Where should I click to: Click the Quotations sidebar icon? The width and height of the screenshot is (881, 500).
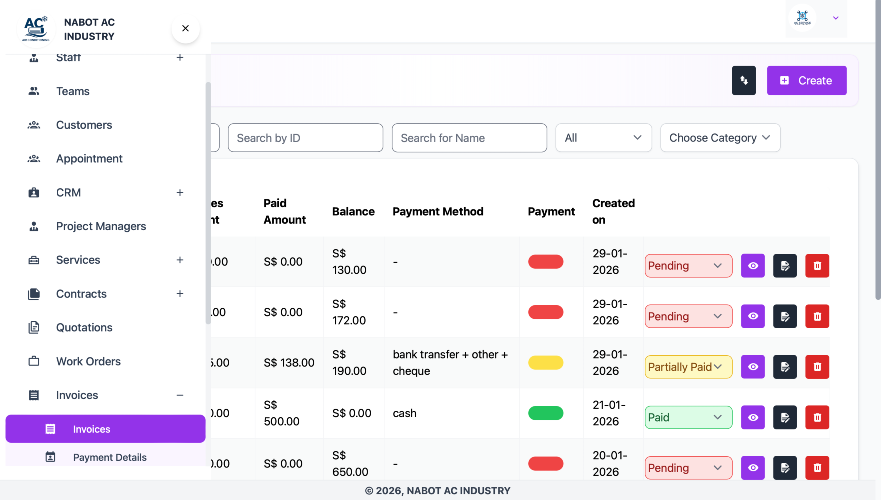click(x=34, y=327)
